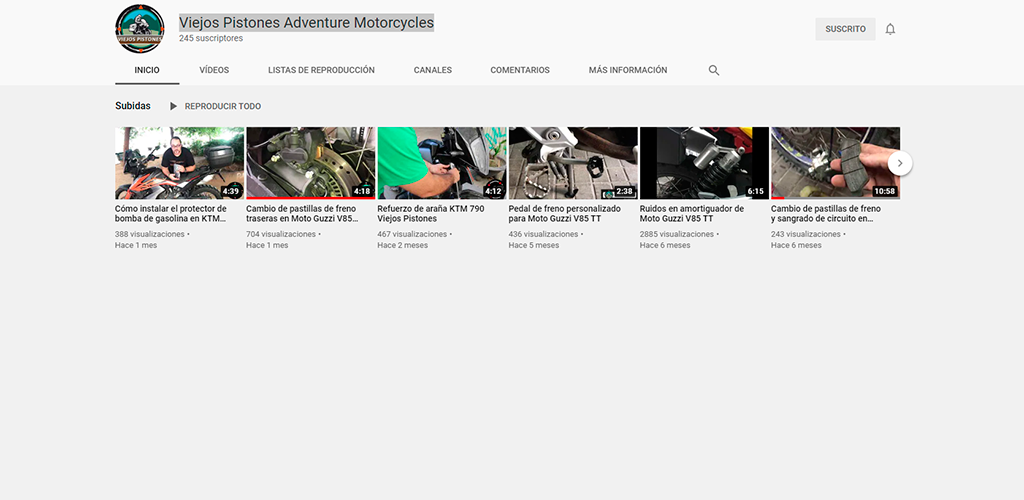Click the '467 visualizaciones' text
Image resolution: width=1024 pixels, height=500 pixels.
412,234
